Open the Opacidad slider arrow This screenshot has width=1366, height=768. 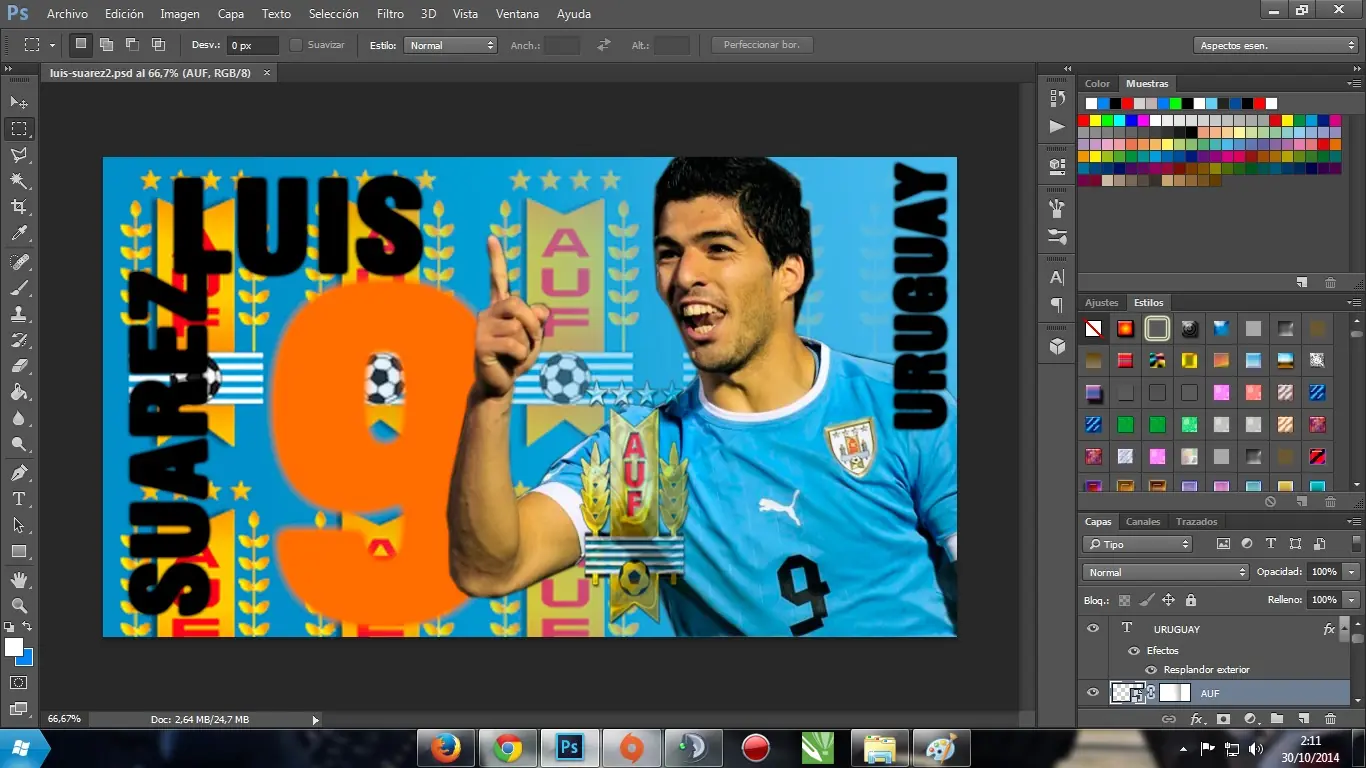[x=1352, y=572]
